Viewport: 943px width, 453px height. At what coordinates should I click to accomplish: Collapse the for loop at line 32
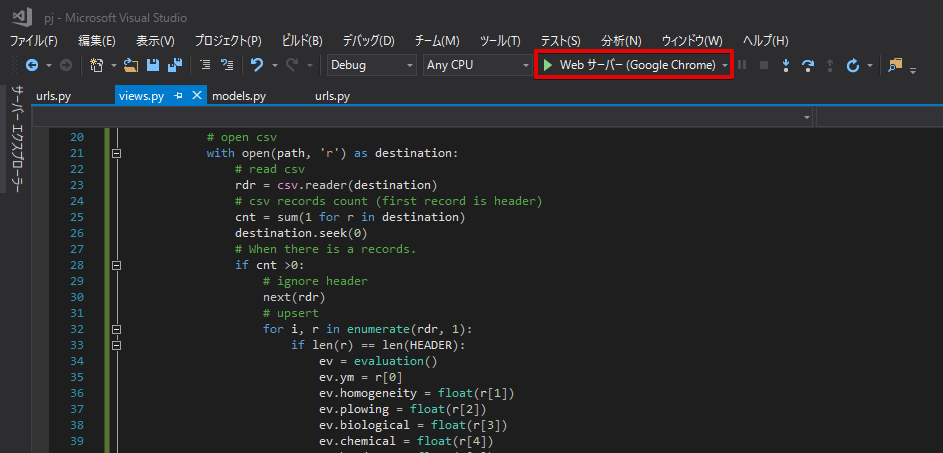pos(117,330)
